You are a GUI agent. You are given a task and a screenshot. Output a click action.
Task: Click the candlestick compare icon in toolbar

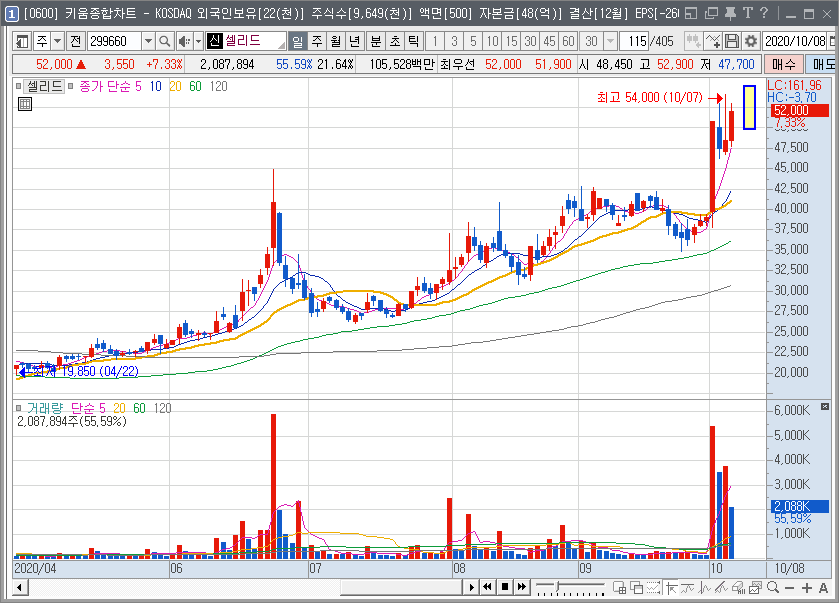[x=693, y=41]
